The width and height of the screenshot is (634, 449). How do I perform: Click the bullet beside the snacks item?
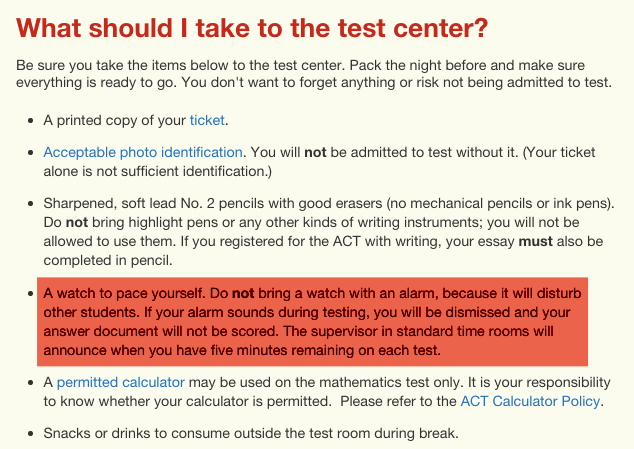(x=26, y=434)
